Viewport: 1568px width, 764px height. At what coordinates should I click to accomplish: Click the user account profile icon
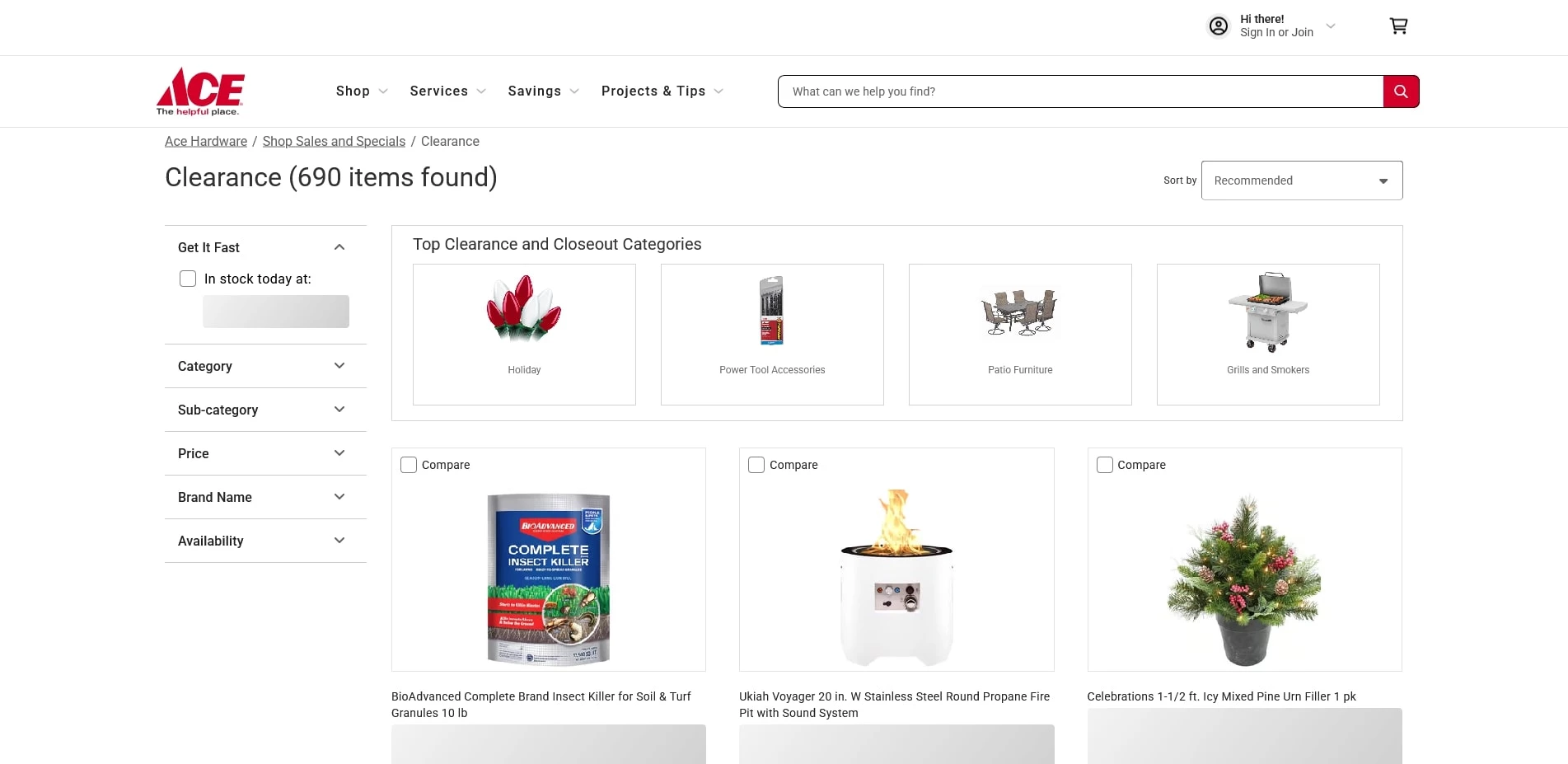(x=1218, y=26)
